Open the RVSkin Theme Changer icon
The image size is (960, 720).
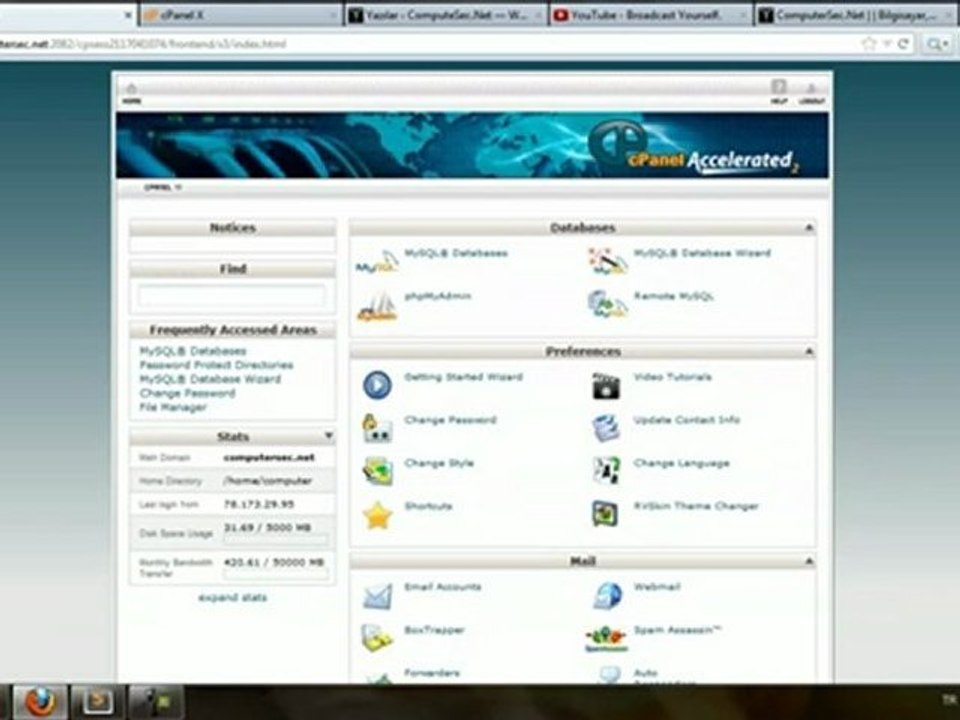[x=606, y=514]
